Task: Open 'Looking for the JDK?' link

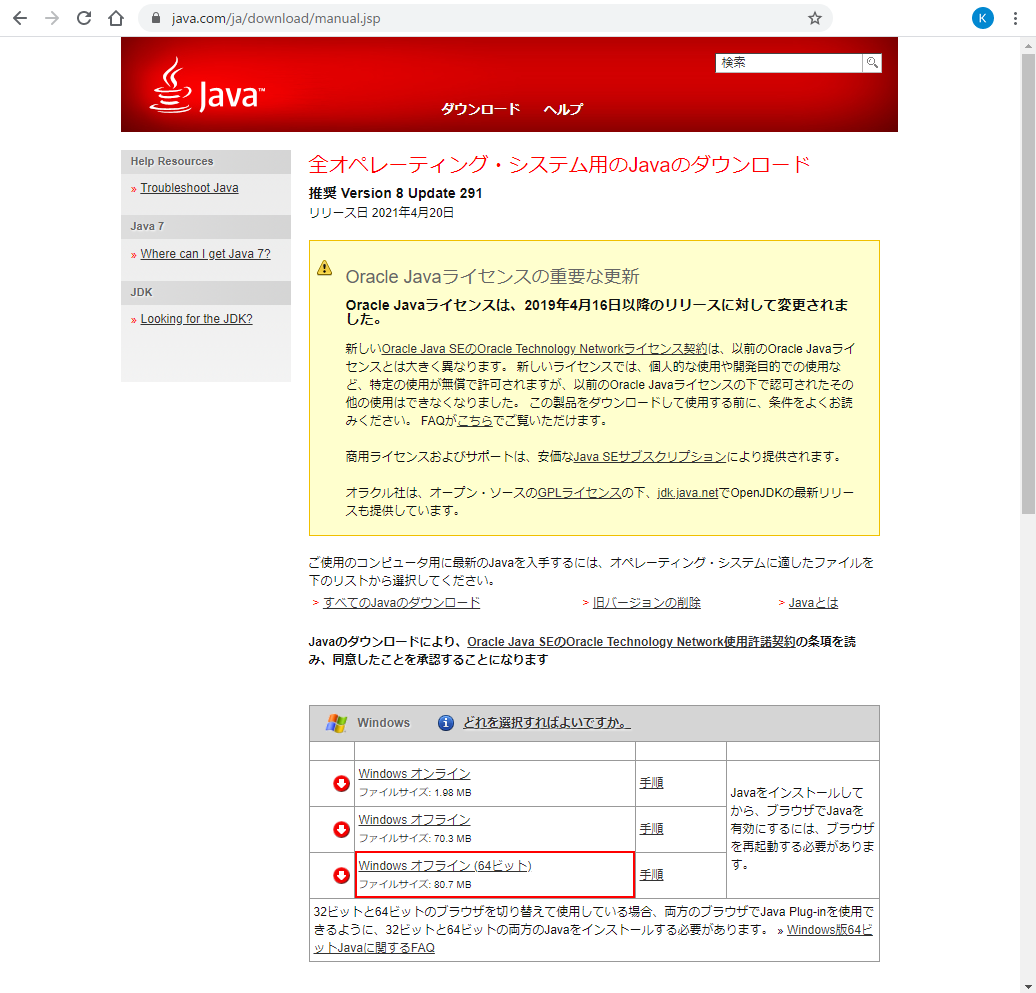Action: tap(196, 319)
